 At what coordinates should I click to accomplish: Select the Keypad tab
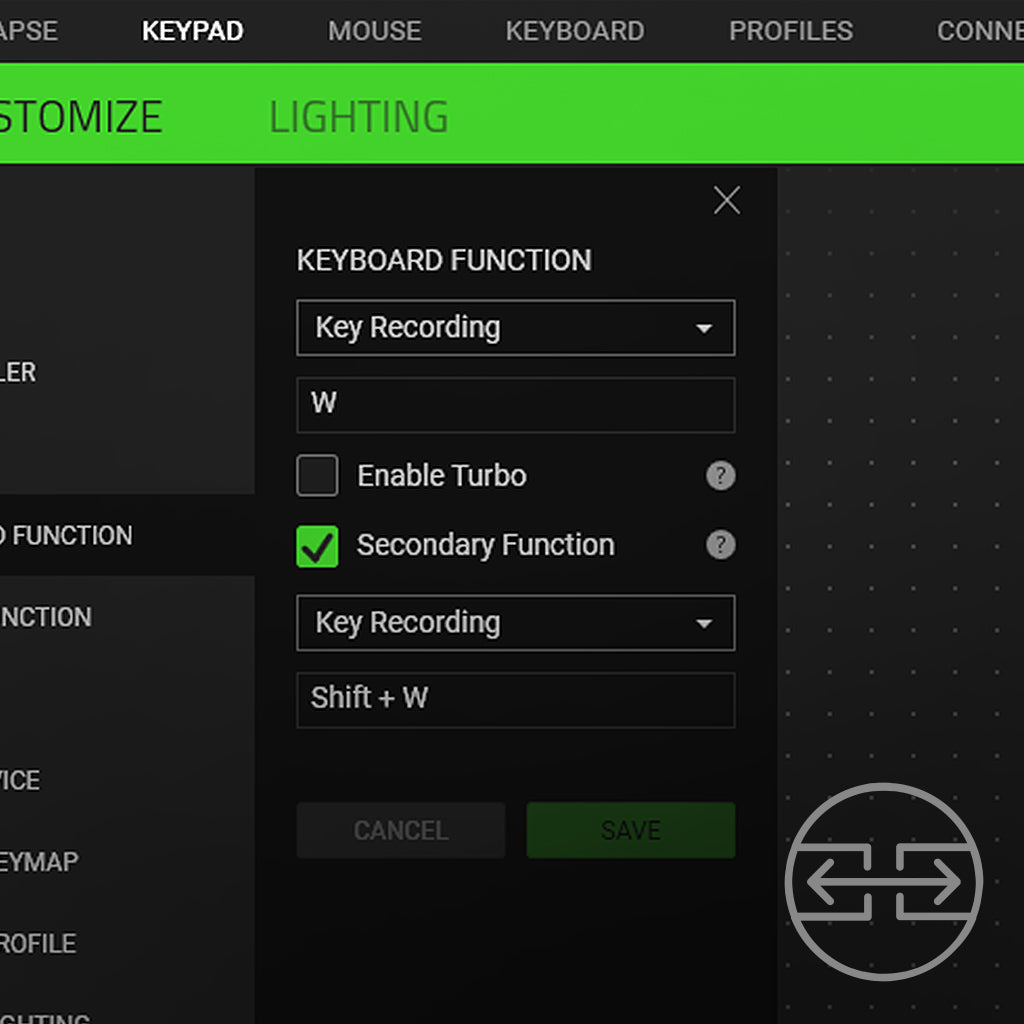tap(192, 31)
